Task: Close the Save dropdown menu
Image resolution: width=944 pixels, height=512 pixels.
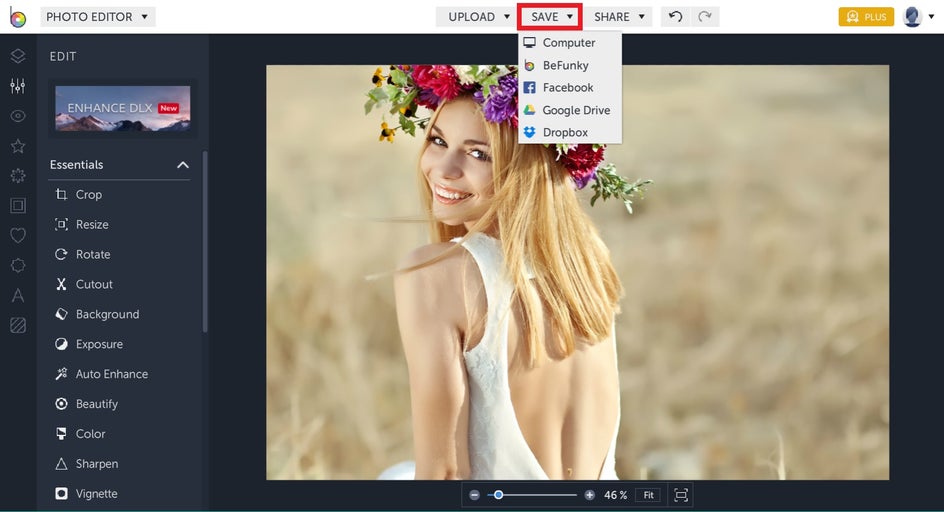Action: [x=550, y=17]
